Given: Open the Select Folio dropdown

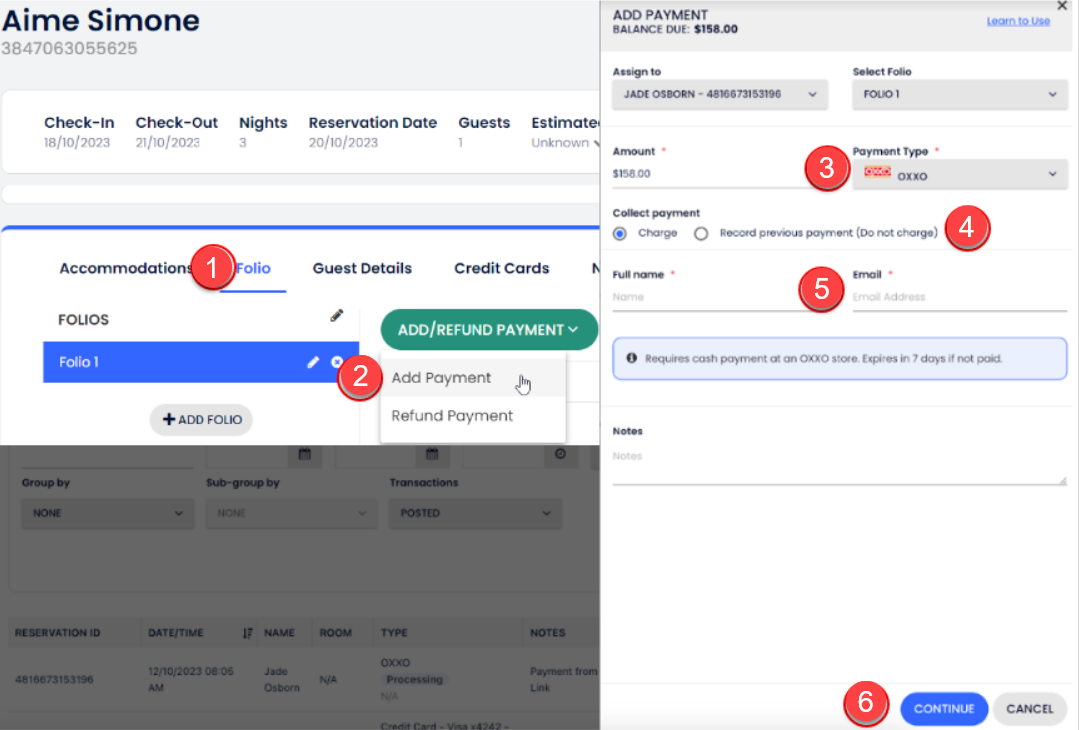Looking at the screenshot, I should tap(960, 94).
